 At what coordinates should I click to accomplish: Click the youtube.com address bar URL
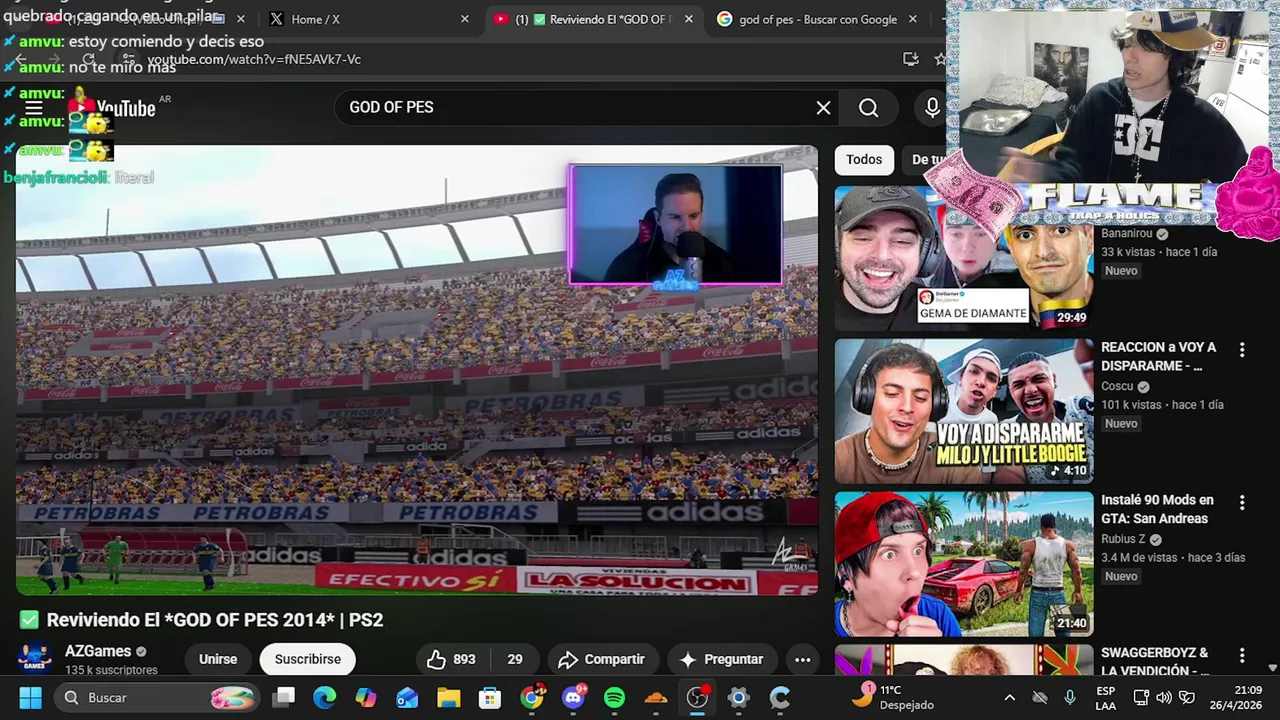[254, 59]
